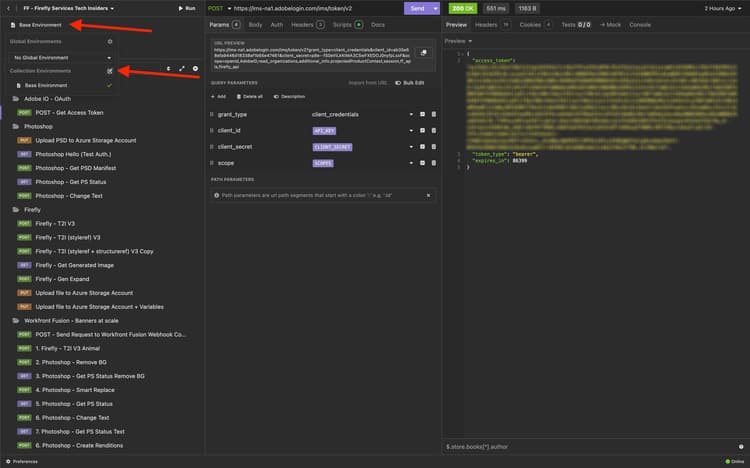This screenshot has width=750, height=468.
Task: Toggle the client_id parameter enabled checkbox
Action: tap(422, 131)
